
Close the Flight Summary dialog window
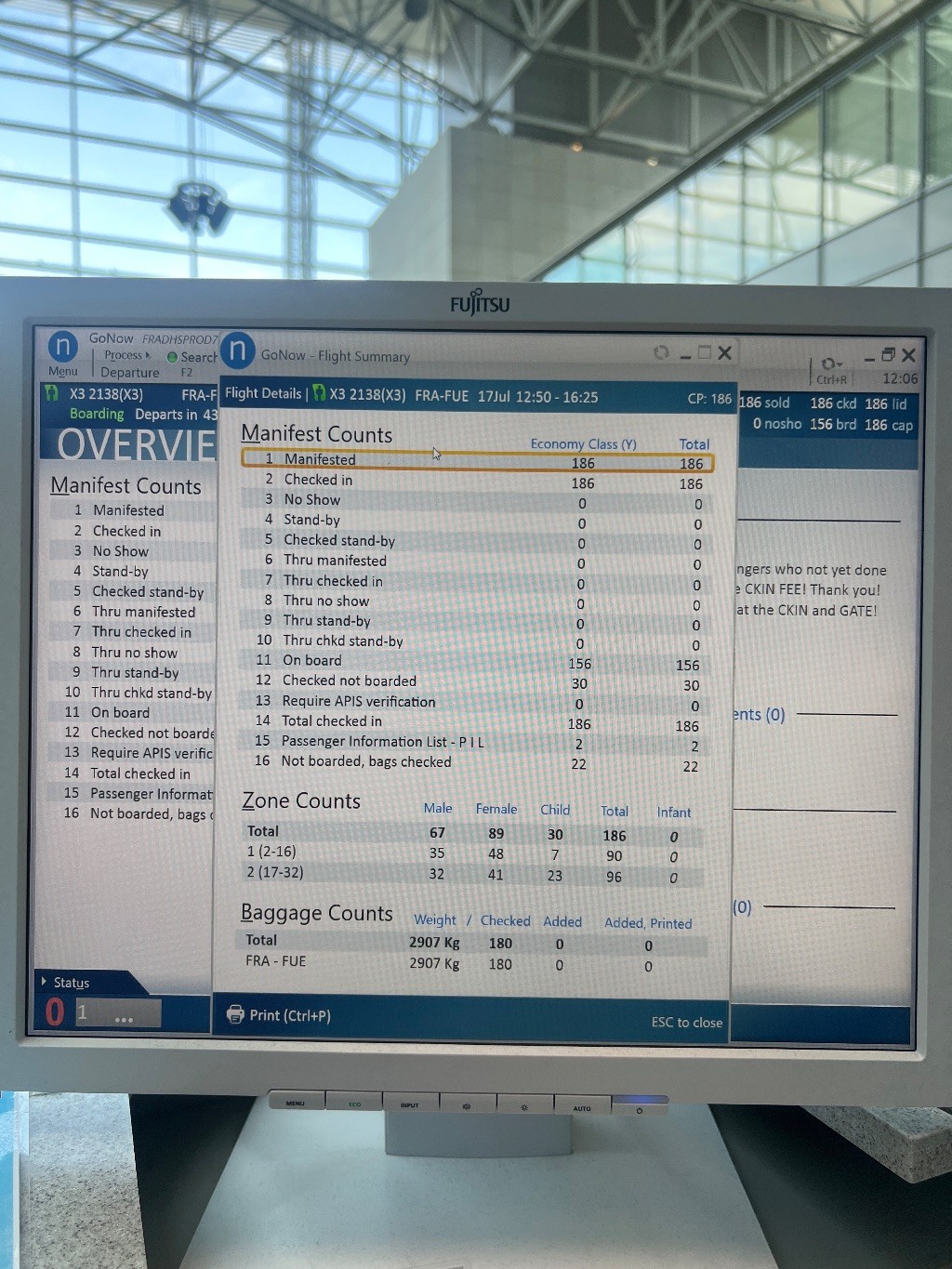coord(725,352)
